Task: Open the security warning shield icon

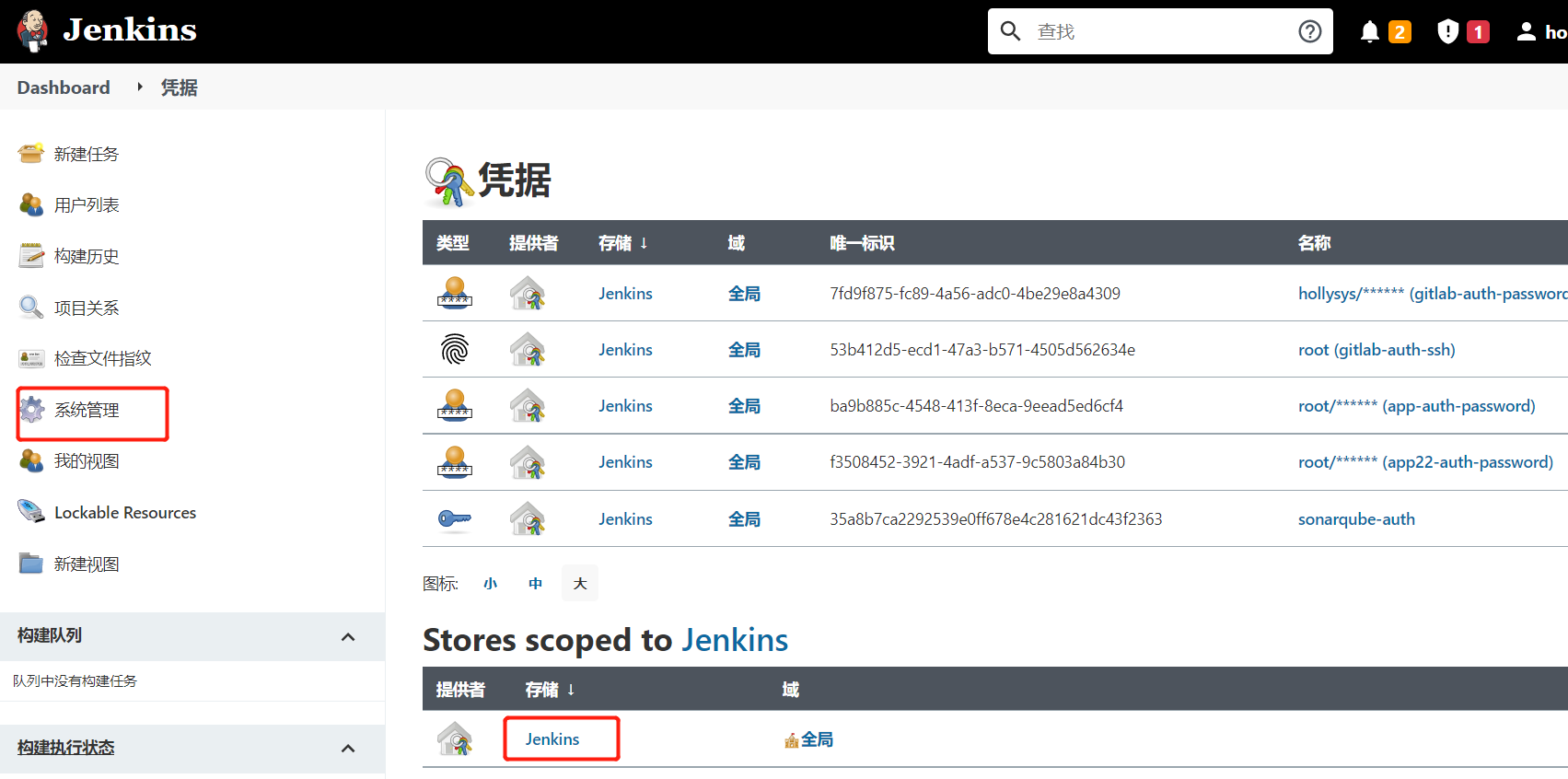Action: pyautogui.click(x=1447, y=32)
